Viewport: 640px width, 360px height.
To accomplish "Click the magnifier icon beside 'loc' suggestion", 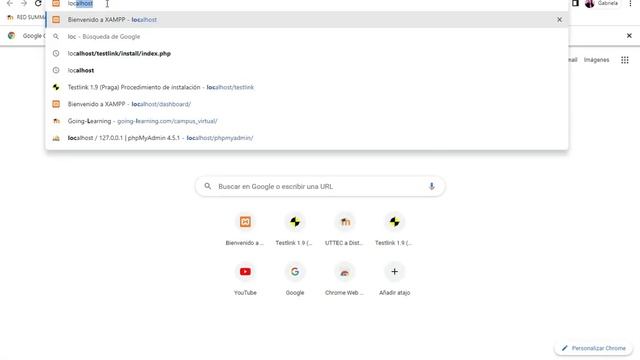I will tap(56, 36).
